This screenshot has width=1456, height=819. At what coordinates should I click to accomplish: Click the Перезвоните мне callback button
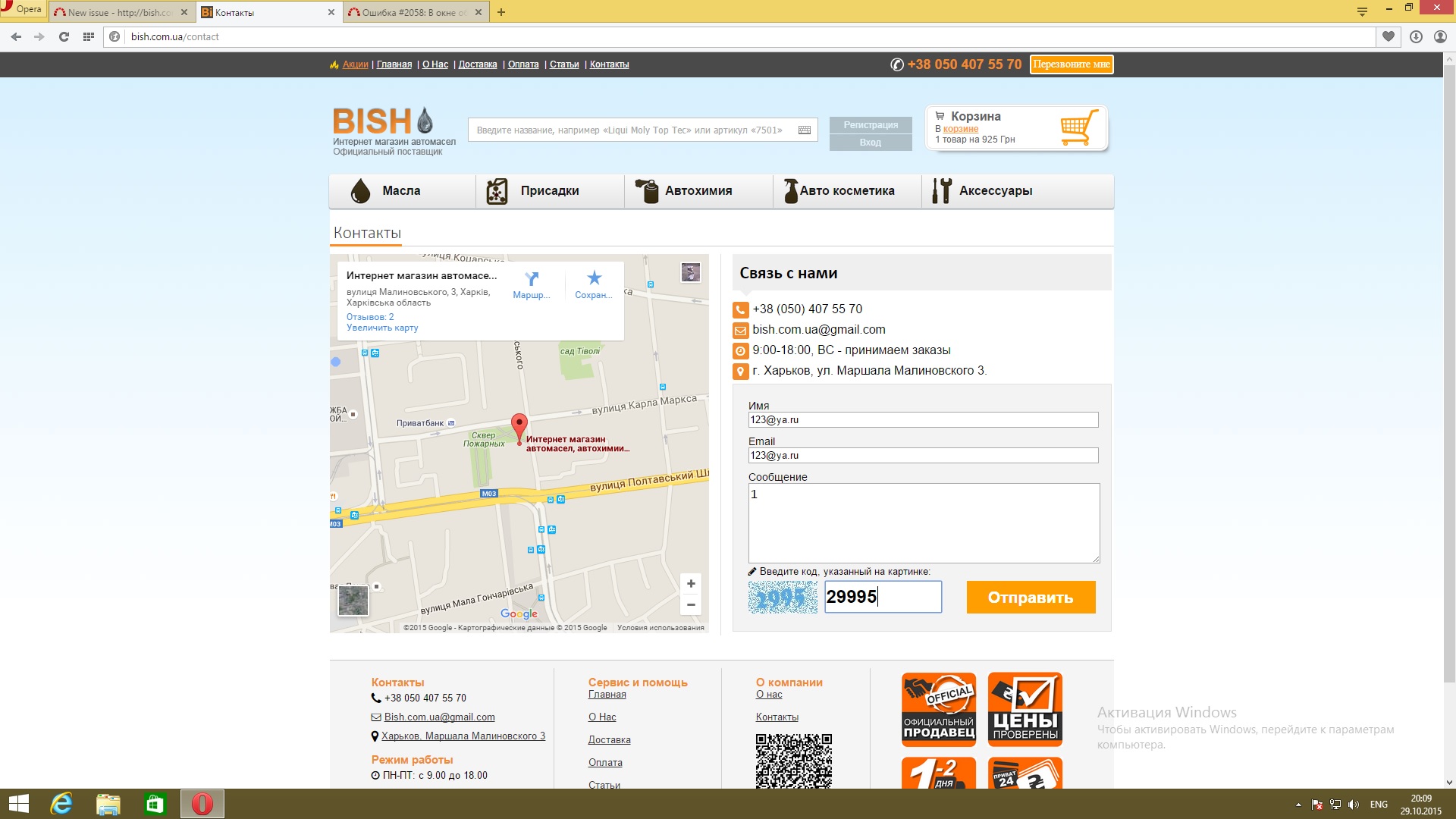coord(1071,64)
